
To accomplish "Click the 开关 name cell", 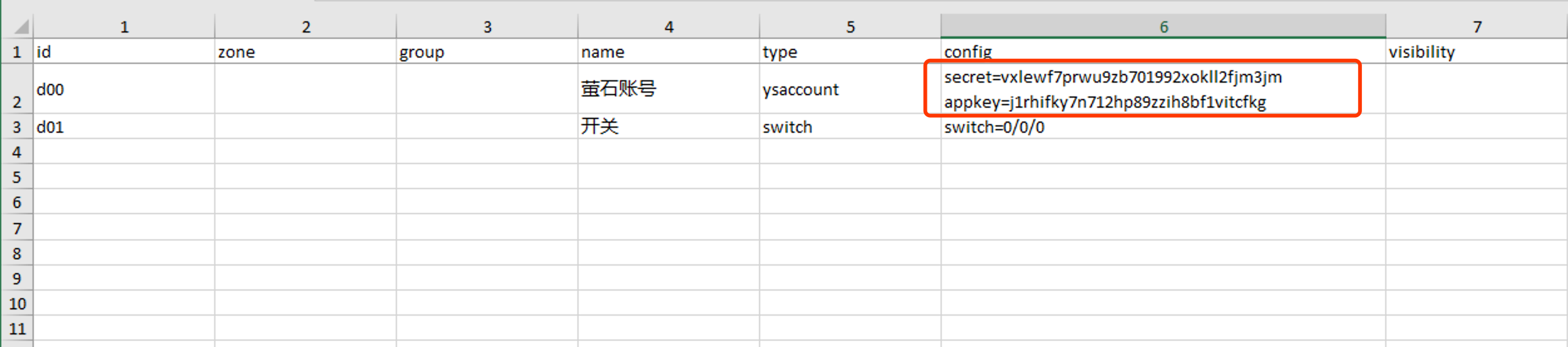I will click(x=669, y=127).
